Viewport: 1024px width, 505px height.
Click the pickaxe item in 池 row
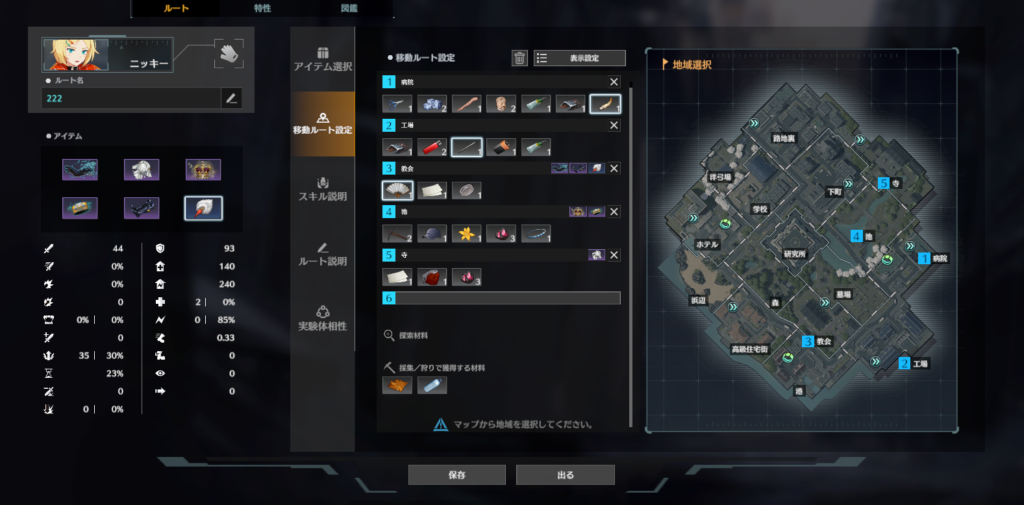(397, 233)
